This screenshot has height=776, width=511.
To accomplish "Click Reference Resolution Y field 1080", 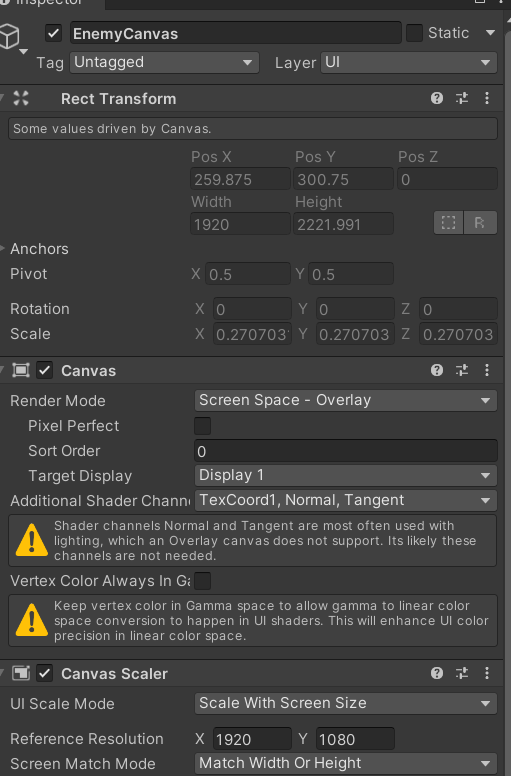I will pos(355,739).
